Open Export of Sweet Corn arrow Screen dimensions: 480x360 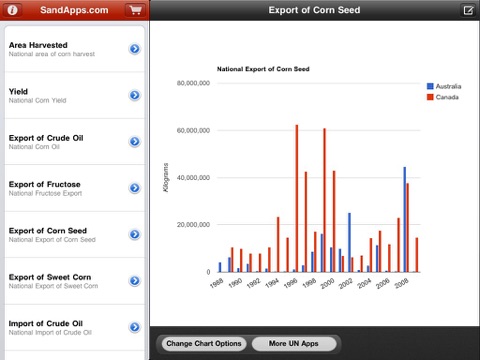[135, 281]
